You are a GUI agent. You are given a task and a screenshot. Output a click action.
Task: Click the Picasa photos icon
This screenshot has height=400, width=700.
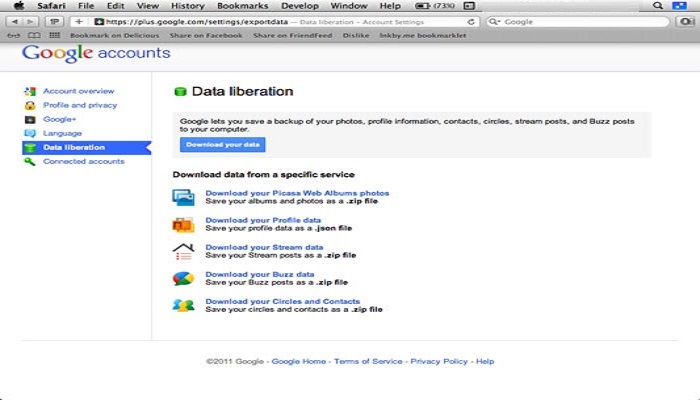(x=183, y=197)
